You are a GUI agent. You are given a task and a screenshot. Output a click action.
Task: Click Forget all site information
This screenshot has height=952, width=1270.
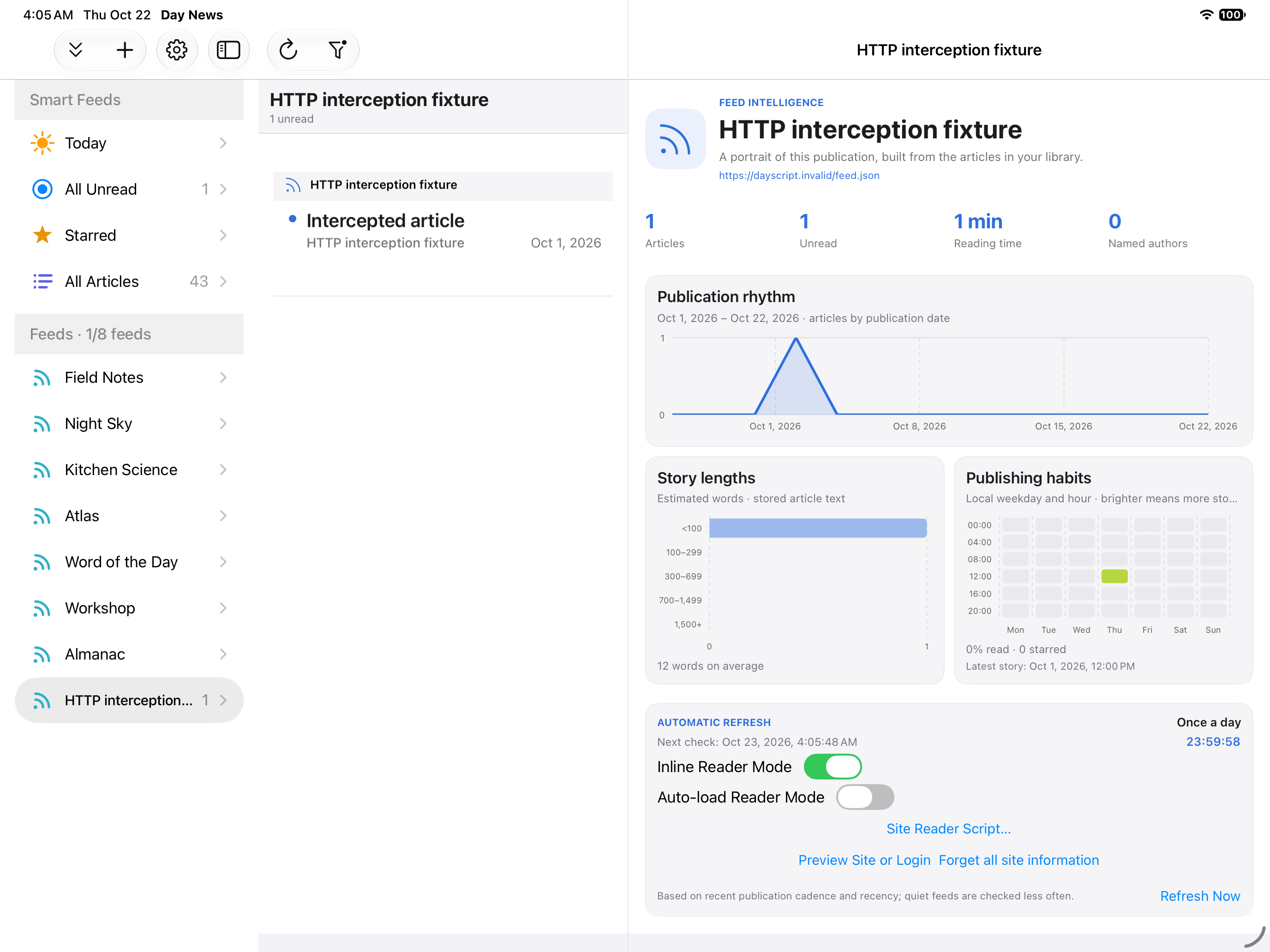pos(1018,860)
